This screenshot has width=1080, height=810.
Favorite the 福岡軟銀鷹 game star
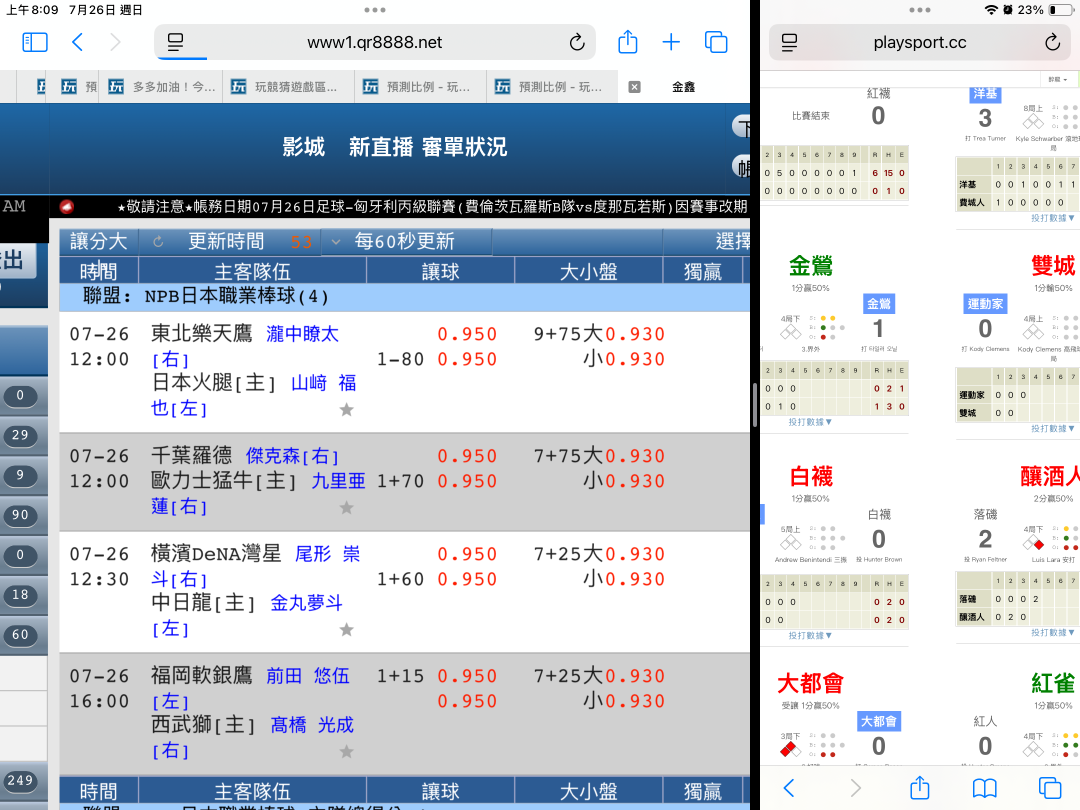(x=346, y=751)
